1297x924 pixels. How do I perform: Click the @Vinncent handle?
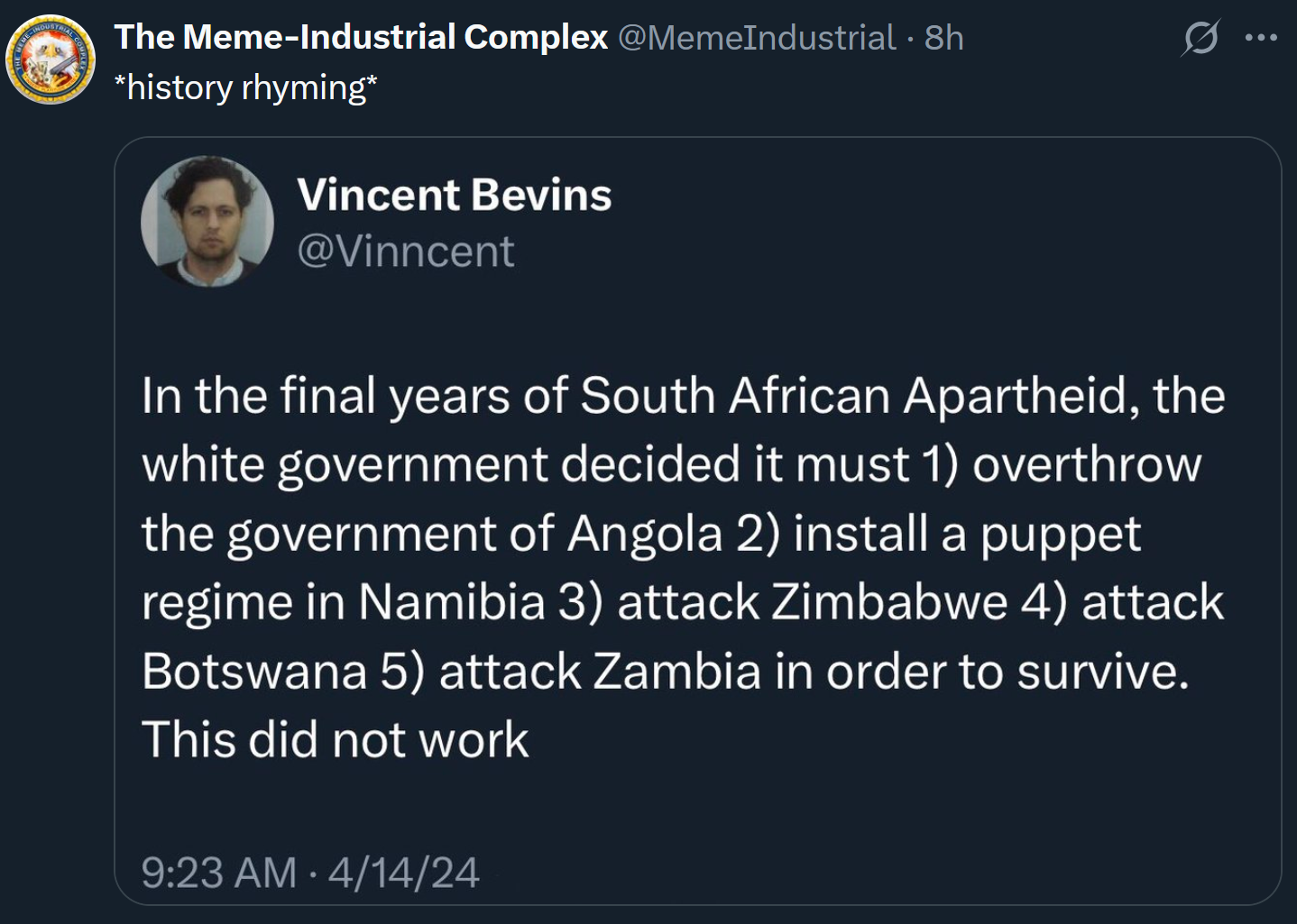(406, 252)
